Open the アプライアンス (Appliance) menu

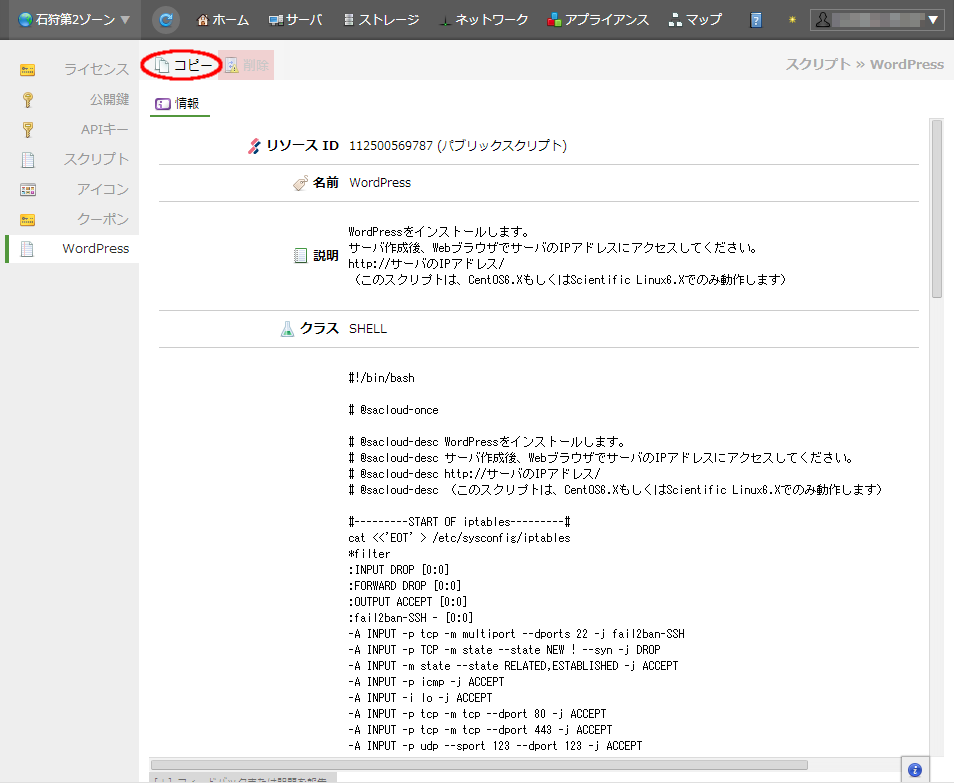(598, 20)
